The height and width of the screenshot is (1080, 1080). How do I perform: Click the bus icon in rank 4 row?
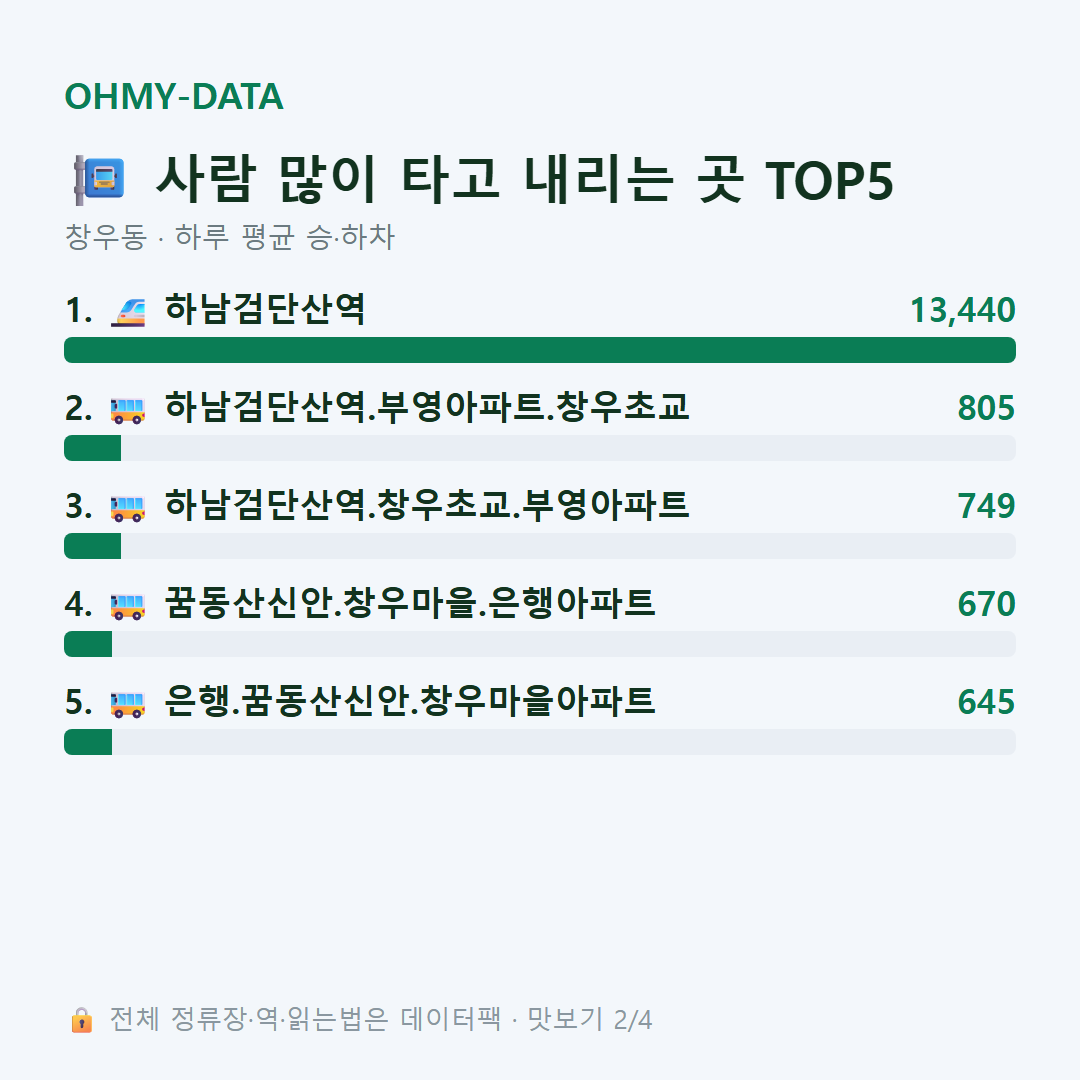click(128, 605)
